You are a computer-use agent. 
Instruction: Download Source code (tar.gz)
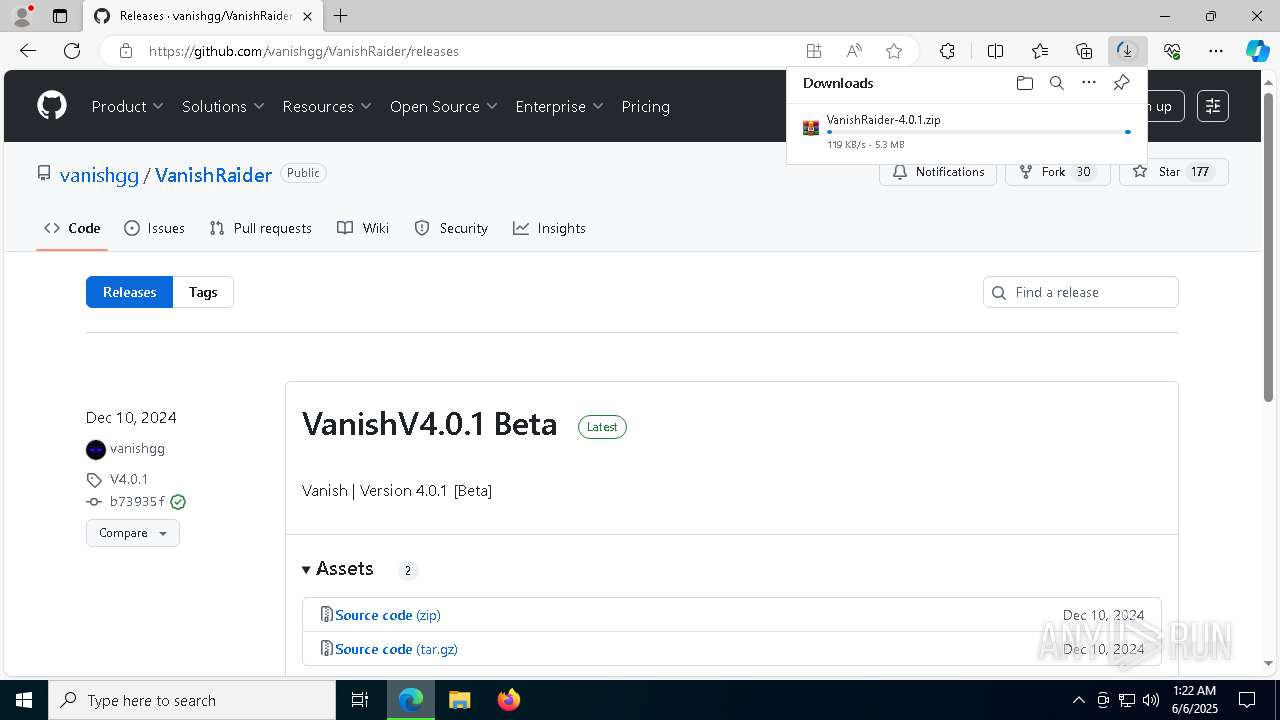point(396,649)
